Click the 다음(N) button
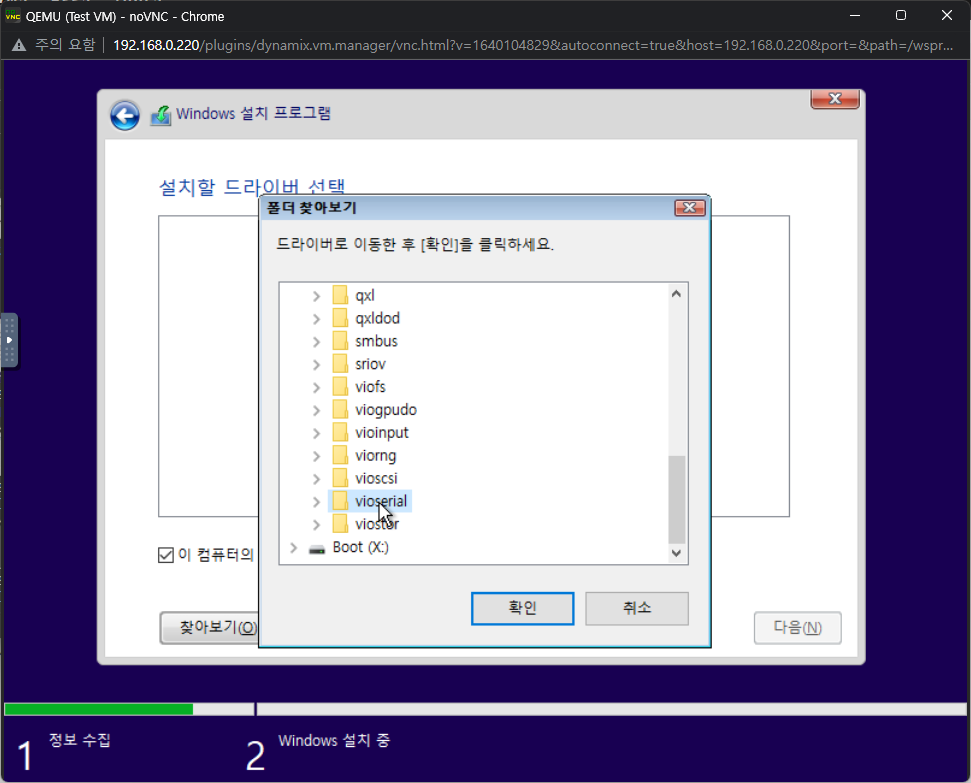The image size is (971, 783). point(797,628)
